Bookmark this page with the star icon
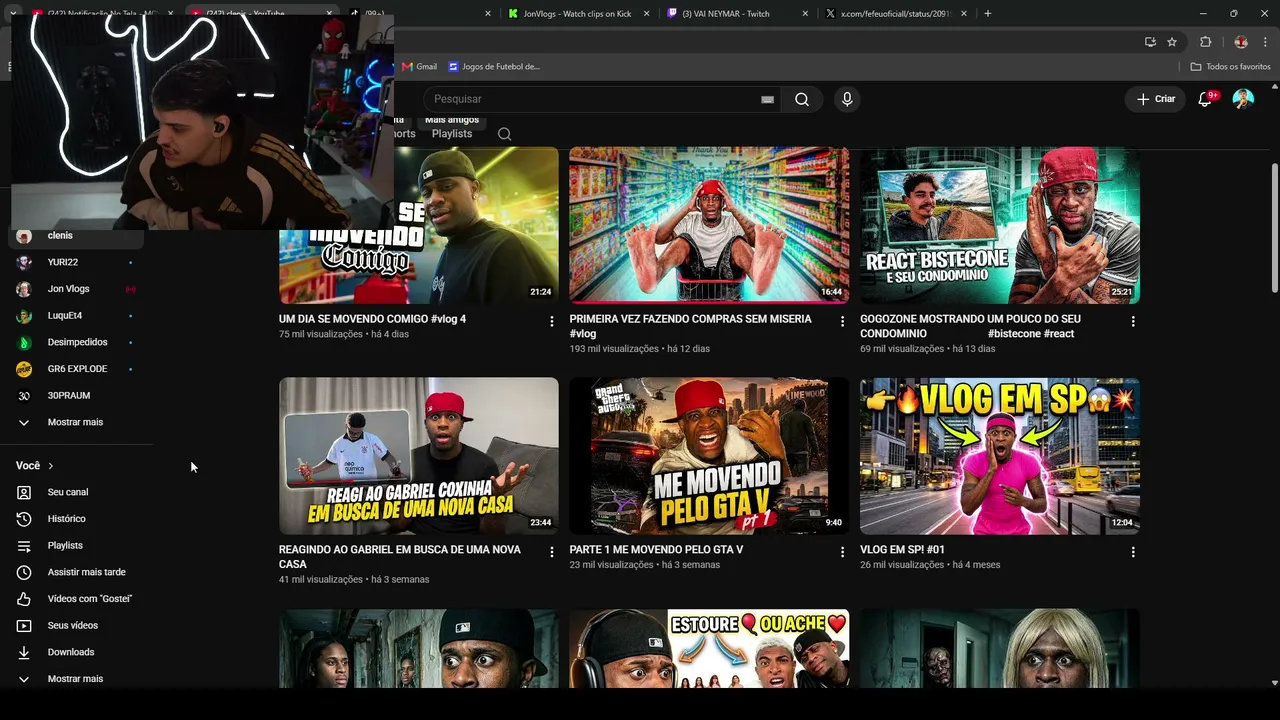The width and height of the screenshot is (1280, 720). tap(1172, 42)
